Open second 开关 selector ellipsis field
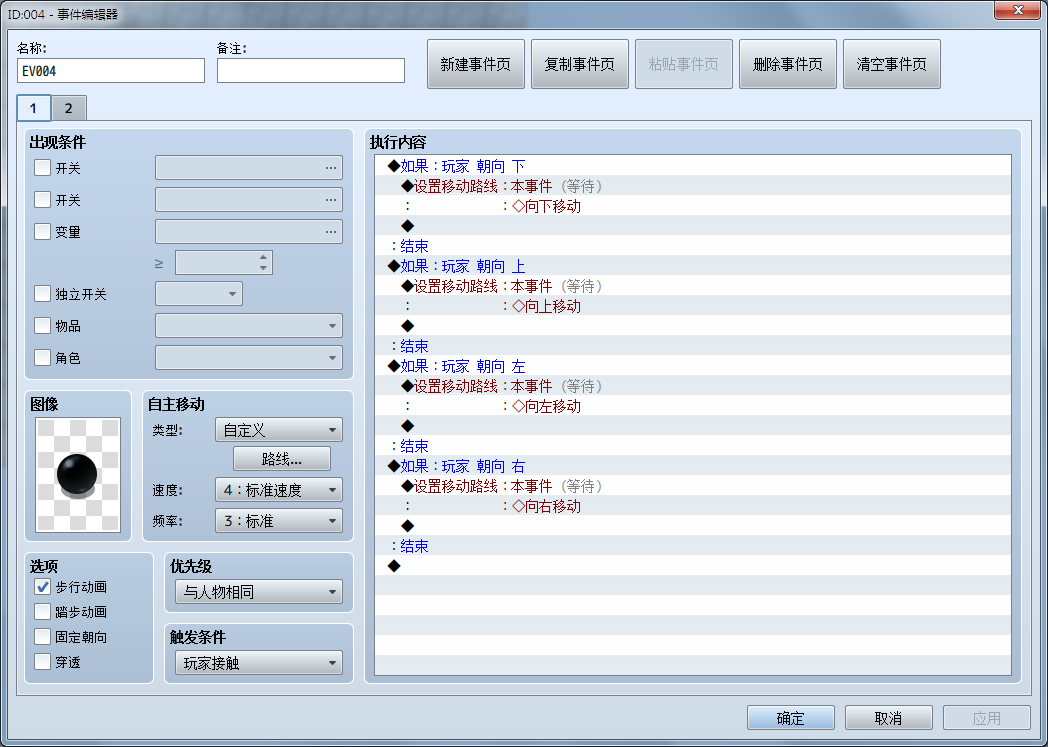Screen dimensions: 1048x747 (249, 200)
